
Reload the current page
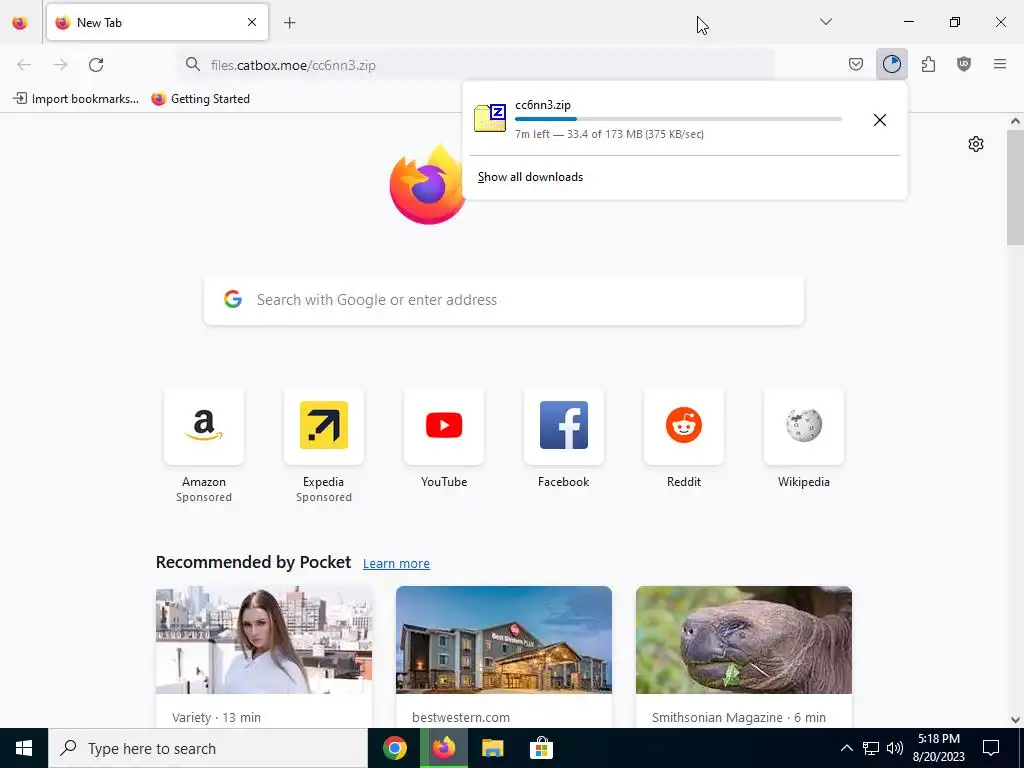point(96,65)
